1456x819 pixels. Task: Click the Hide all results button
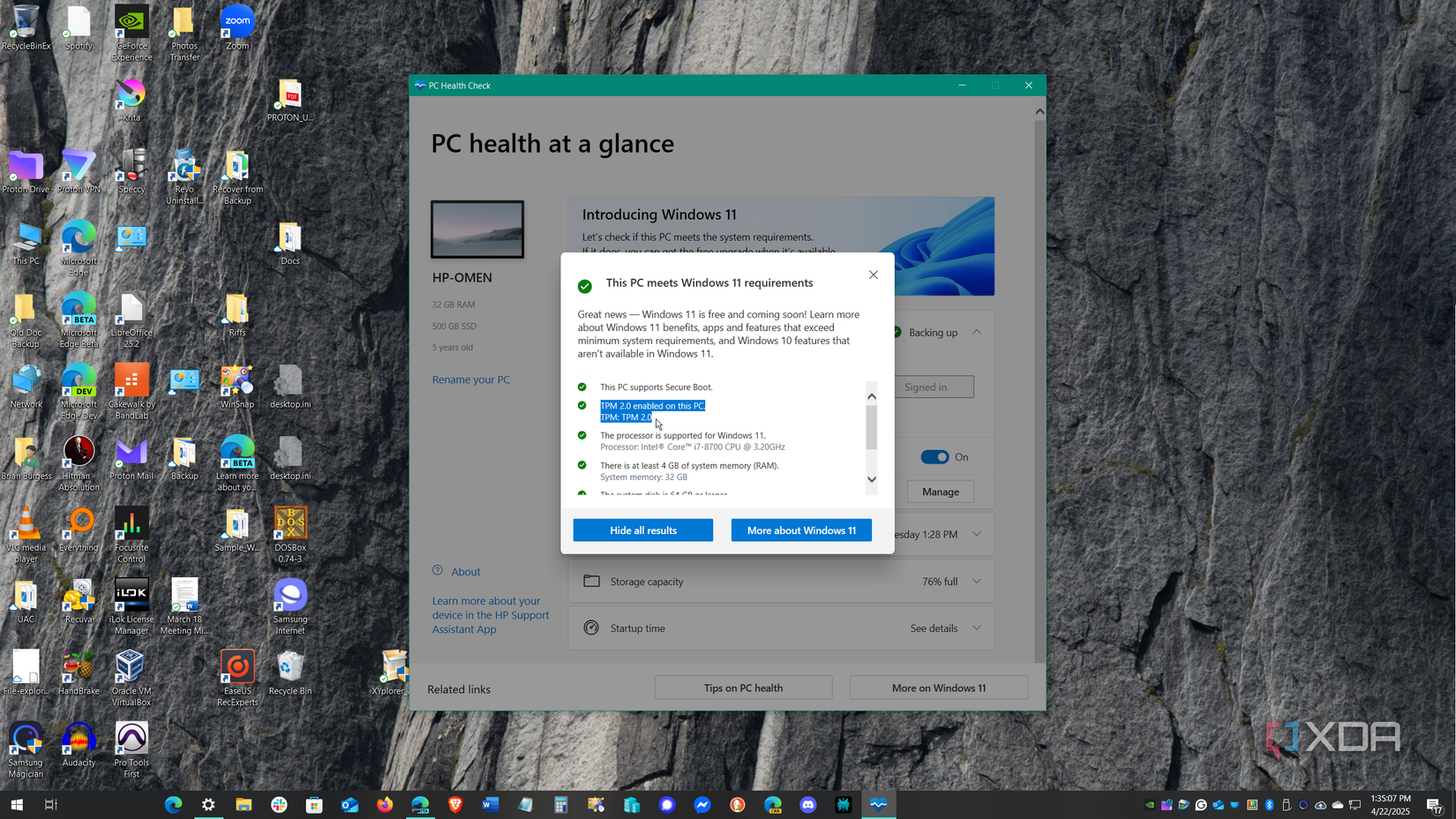tap(642, 530)
